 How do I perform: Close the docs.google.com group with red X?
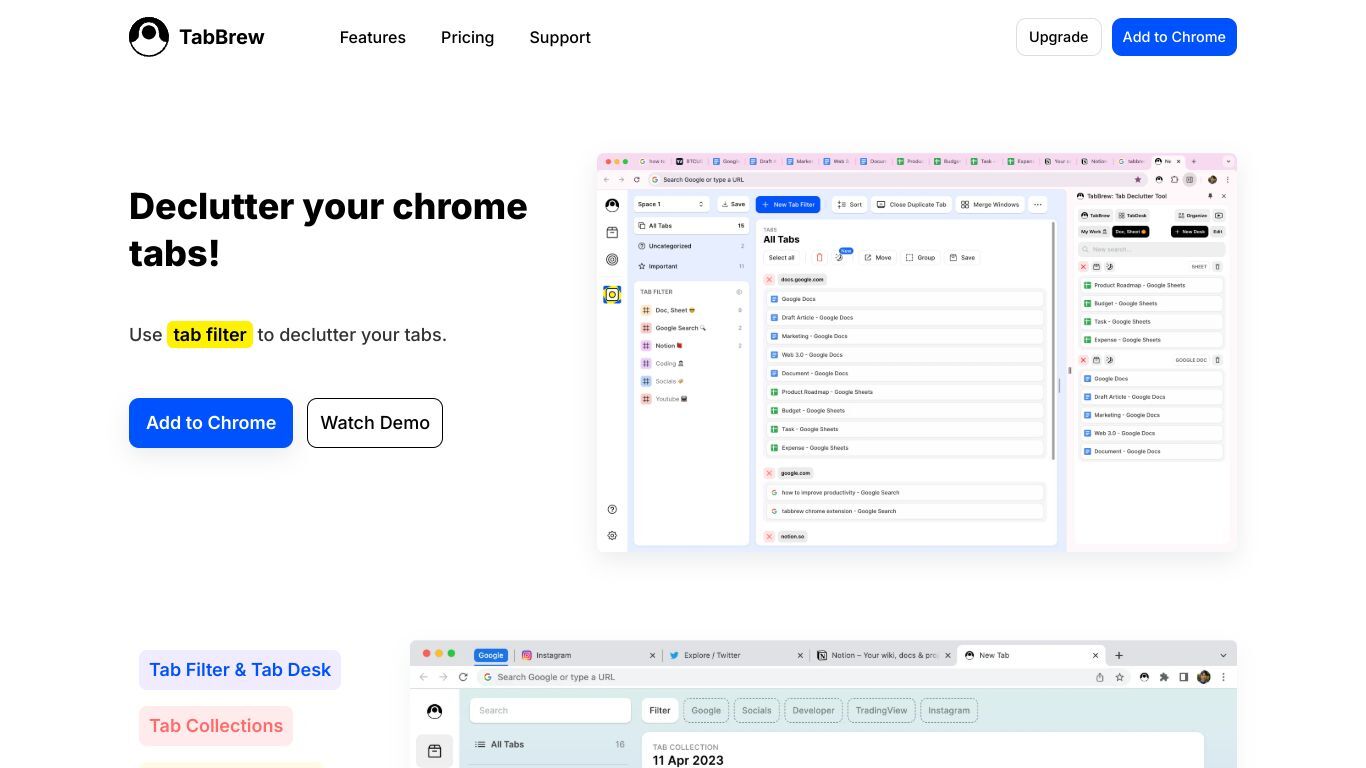pyautogui.click(x=769, y=280)
